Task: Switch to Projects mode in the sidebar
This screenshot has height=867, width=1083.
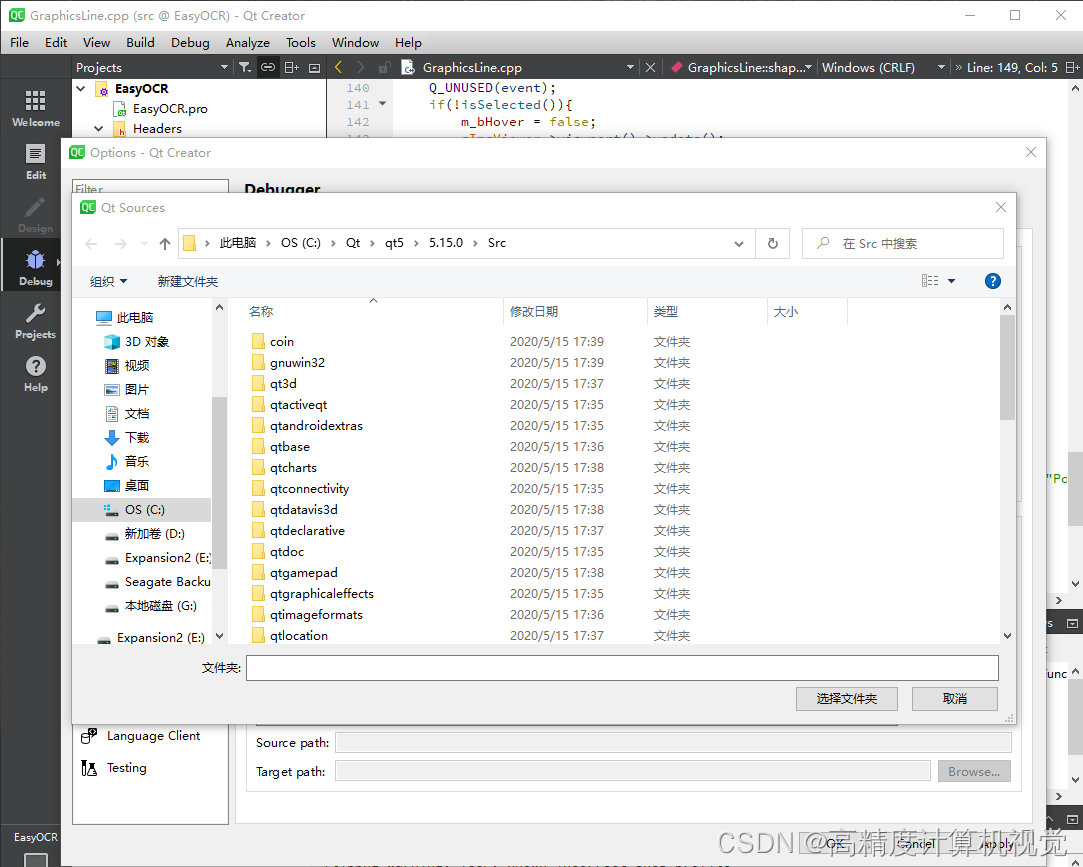Action: pyautogui.click(x=35, y=320)
